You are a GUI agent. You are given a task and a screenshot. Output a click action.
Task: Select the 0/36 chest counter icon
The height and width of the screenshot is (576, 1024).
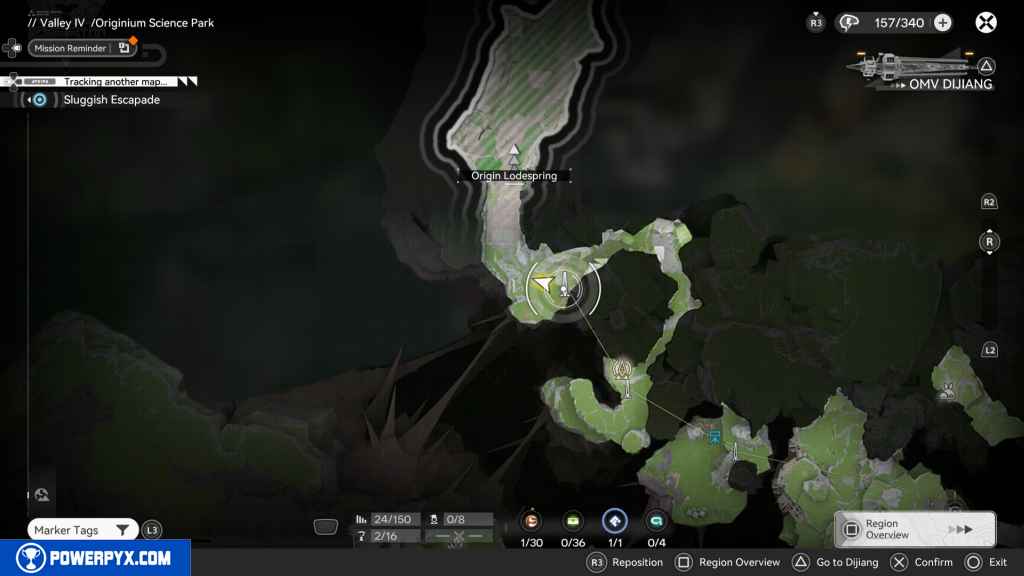click(573, 521)
